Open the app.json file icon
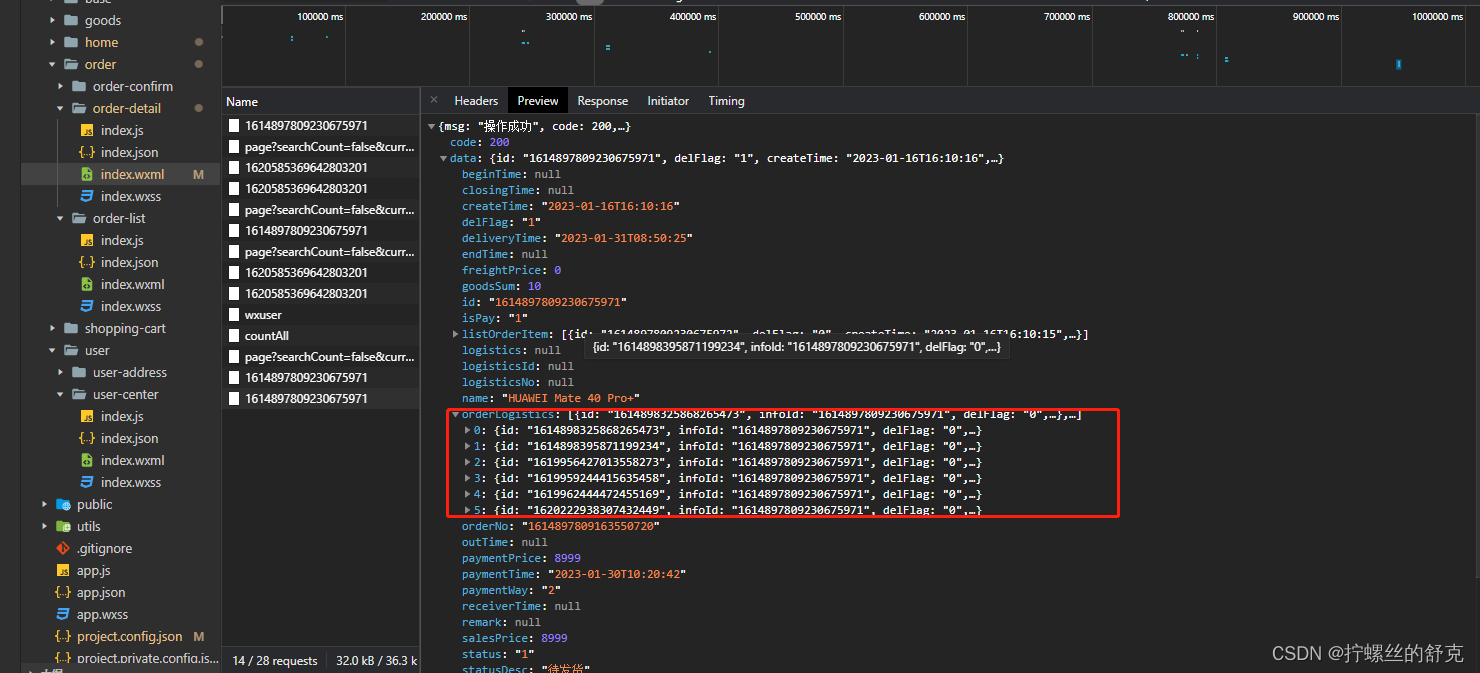This screenshot has height=673, width=1480. click(x=63, y=592)
